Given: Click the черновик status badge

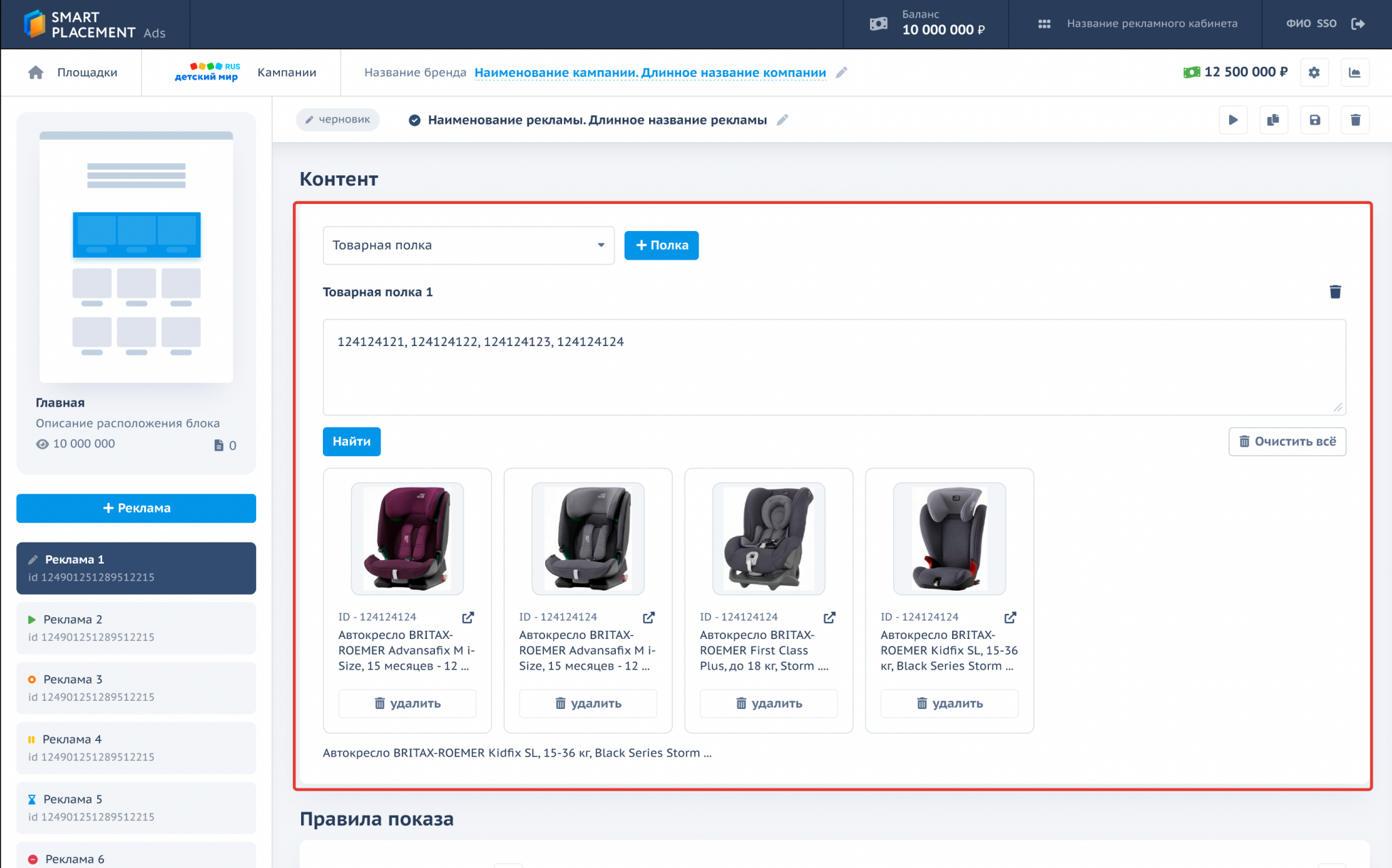Looking at the screenshot, I should click(x=338, y=120).
